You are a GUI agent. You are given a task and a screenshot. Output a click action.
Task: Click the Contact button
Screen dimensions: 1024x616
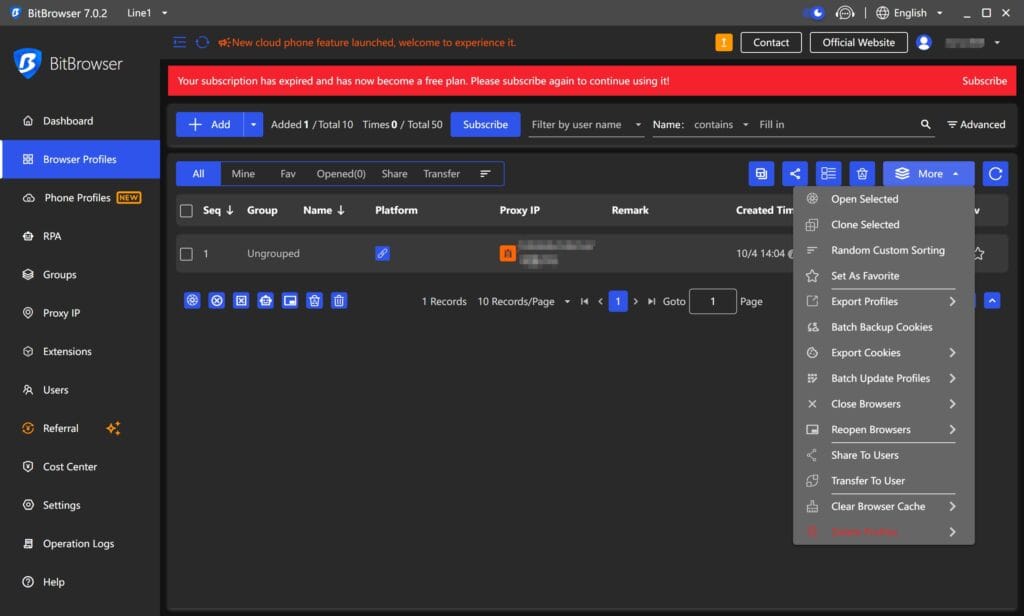point(771,42)
